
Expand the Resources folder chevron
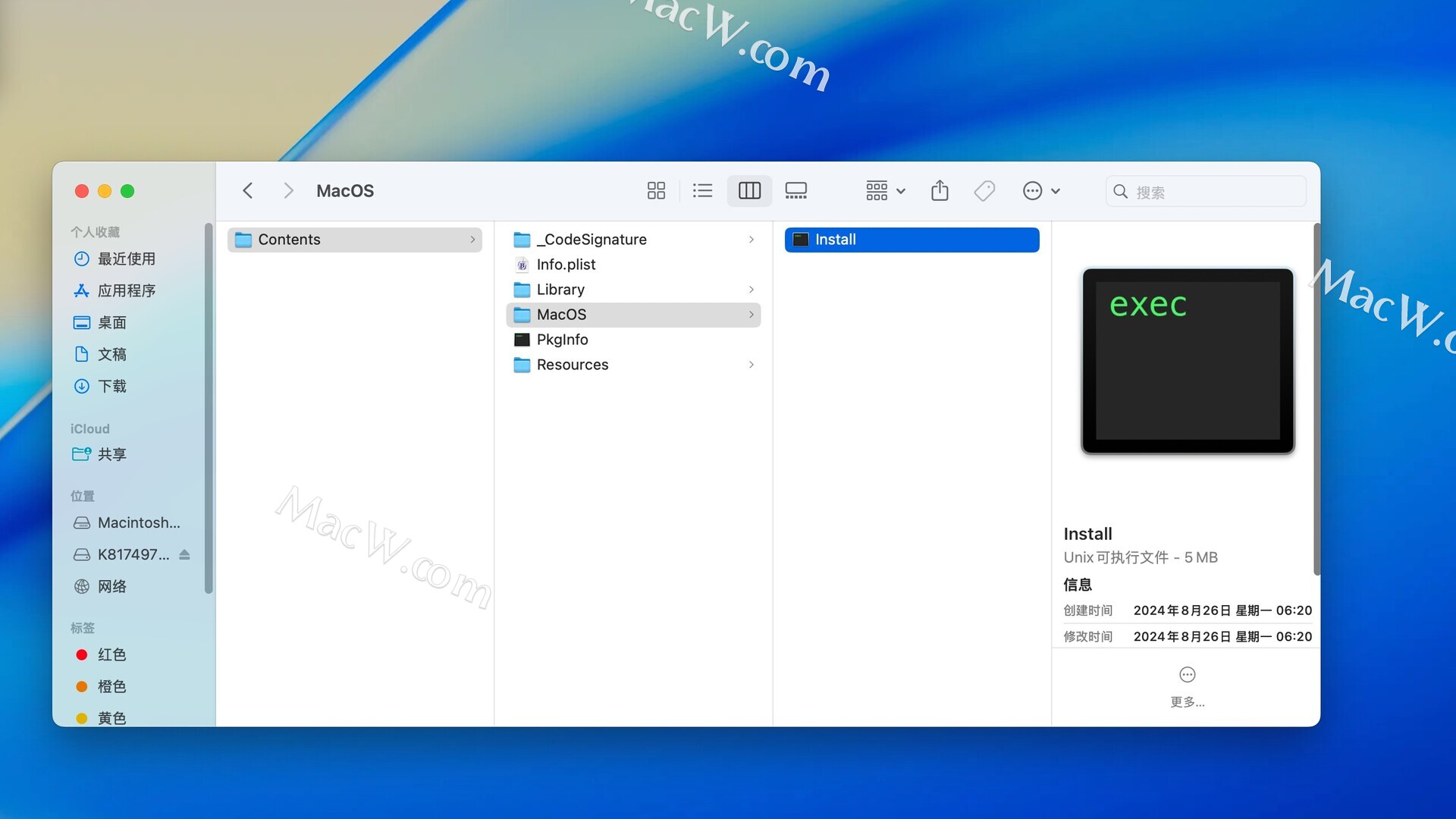[752, 365]
